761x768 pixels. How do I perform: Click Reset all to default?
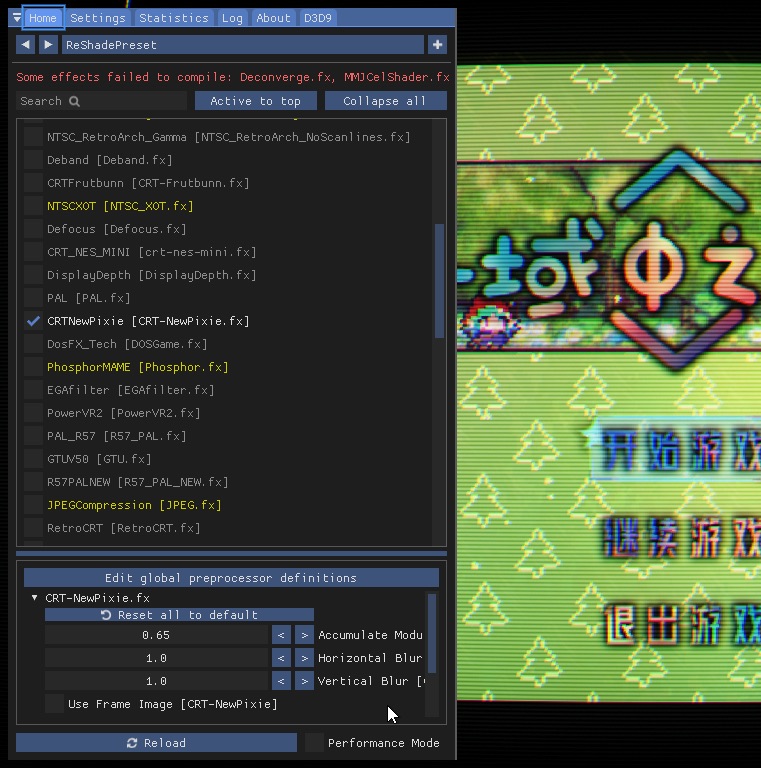pyautogui.click(x=179, y=615)
